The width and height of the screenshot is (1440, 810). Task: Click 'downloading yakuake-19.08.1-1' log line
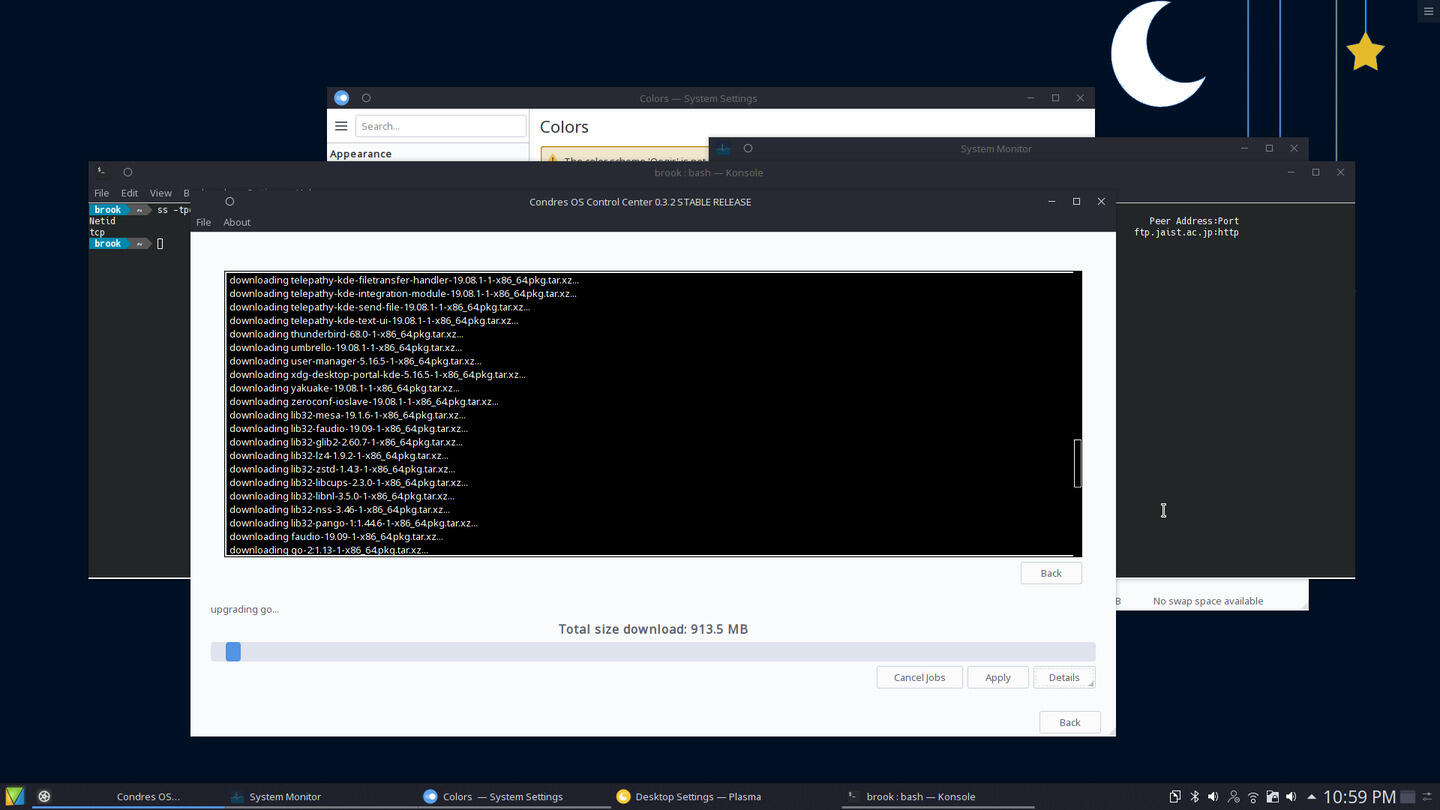coord(344,388)
